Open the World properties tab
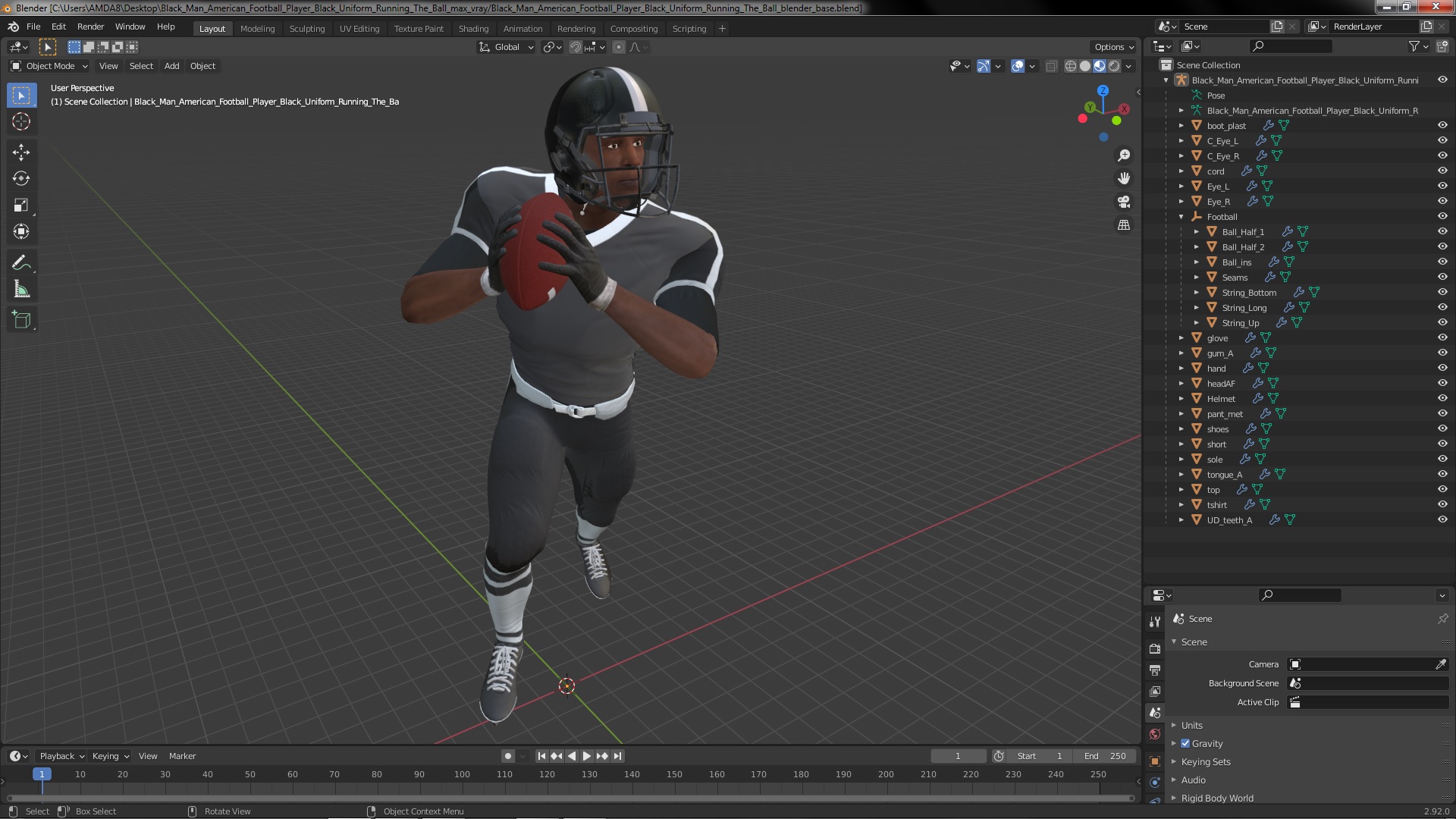Image resolution: width=1456 pixels, height=819 pixels. 1155,733
